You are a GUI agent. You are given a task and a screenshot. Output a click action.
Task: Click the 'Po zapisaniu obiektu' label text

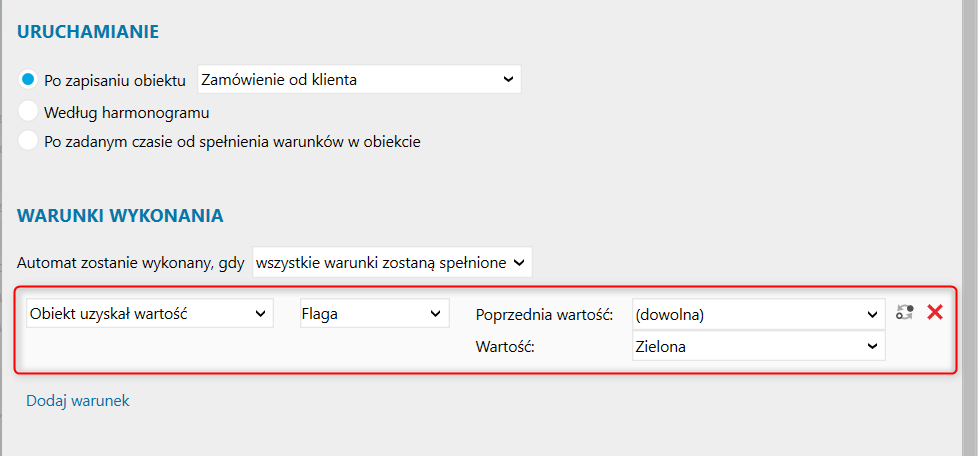(115, 81)
